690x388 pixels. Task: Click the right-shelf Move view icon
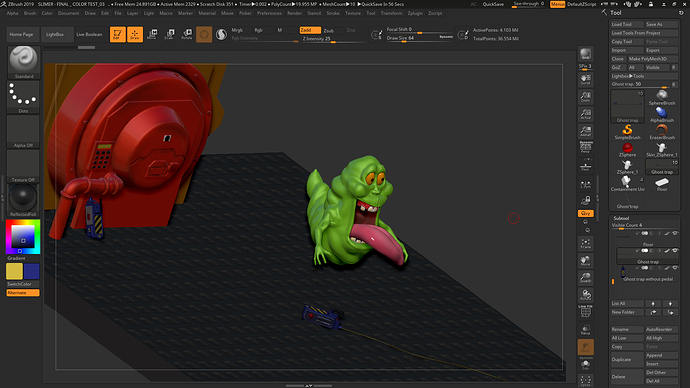point(585,260)
